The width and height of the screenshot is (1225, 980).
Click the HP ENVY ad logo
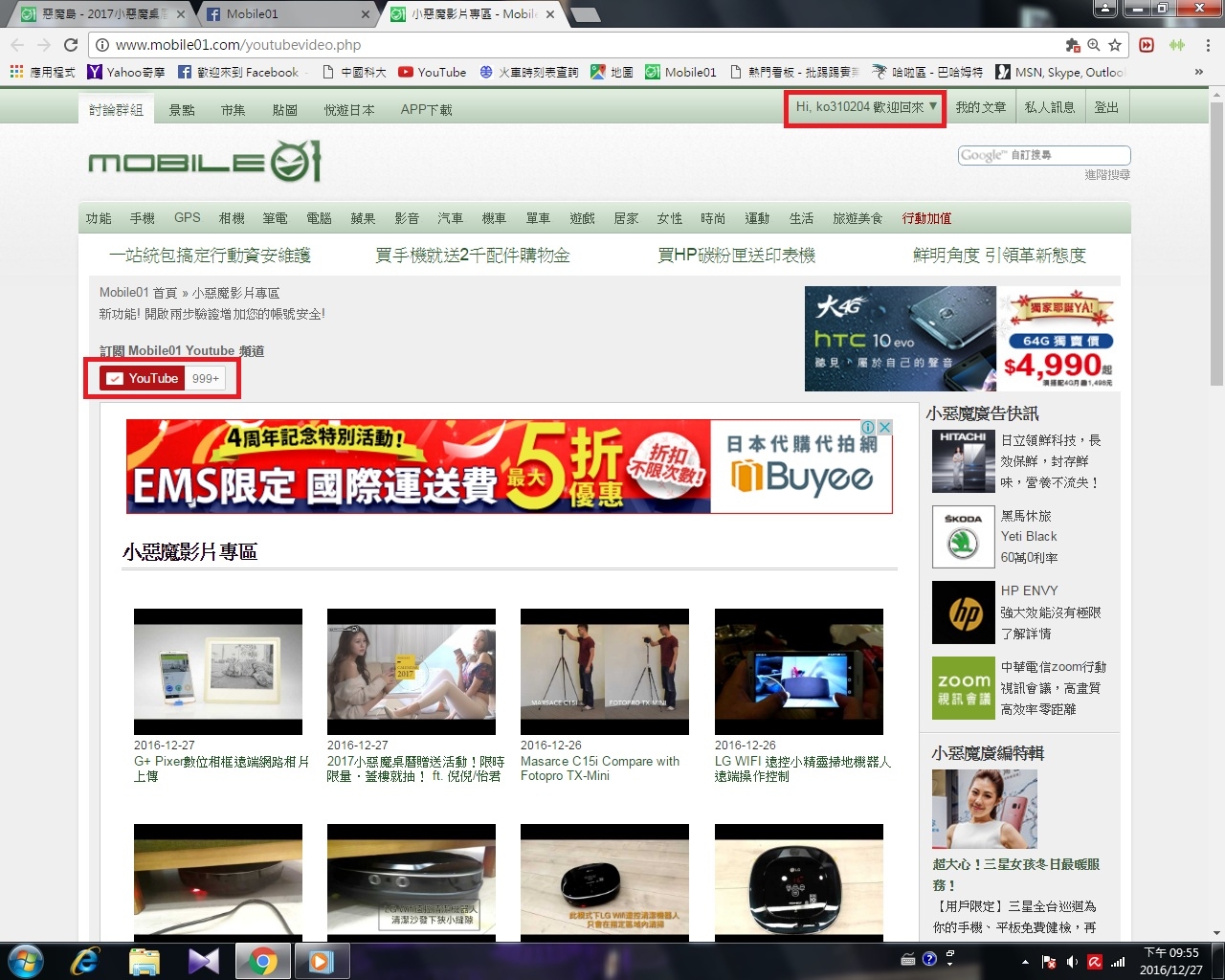point(963,612)
